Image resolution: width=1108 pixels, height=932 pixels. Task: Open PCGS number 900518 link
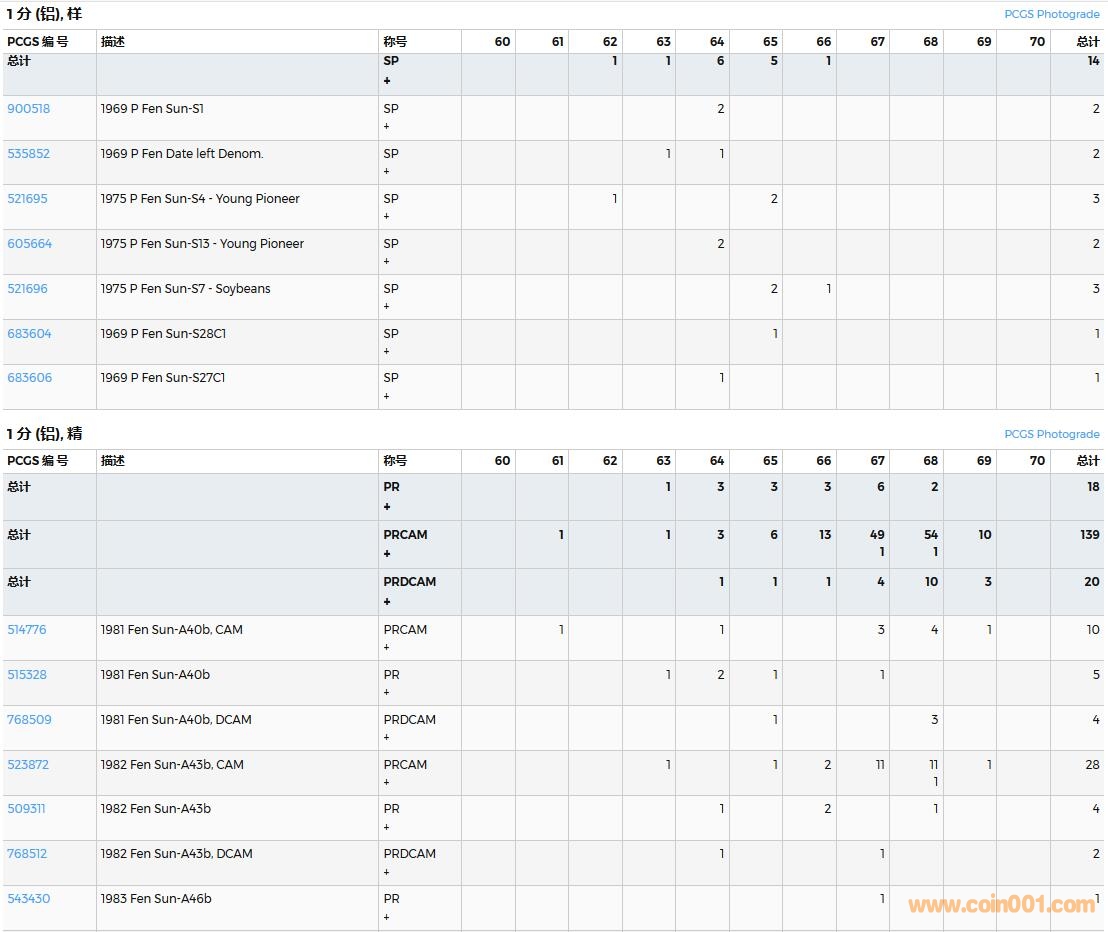pos(28,109)
